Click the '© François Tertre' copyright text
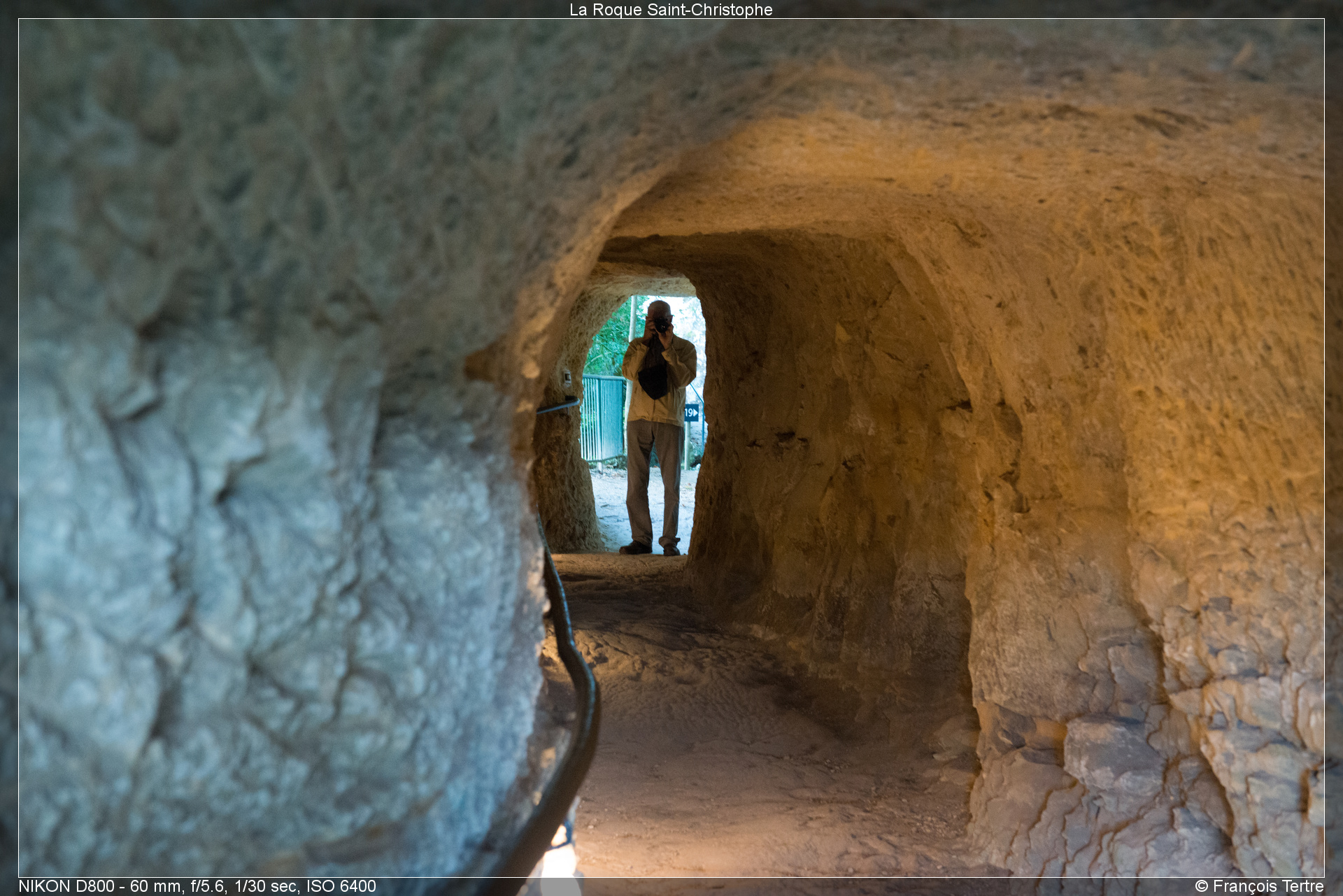1343x896 pixels. pos(1259,886)
